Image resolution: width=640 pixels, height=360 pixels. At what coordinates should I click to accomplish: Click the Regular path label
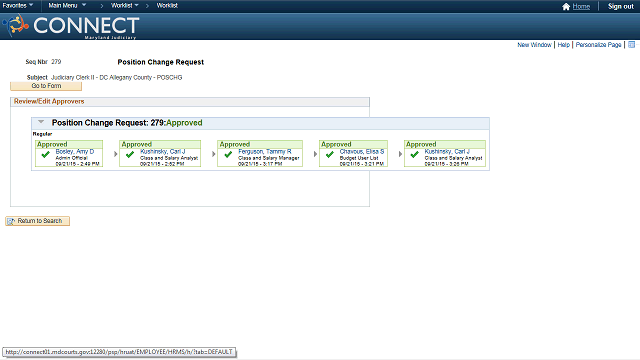[x=42, y=134]
